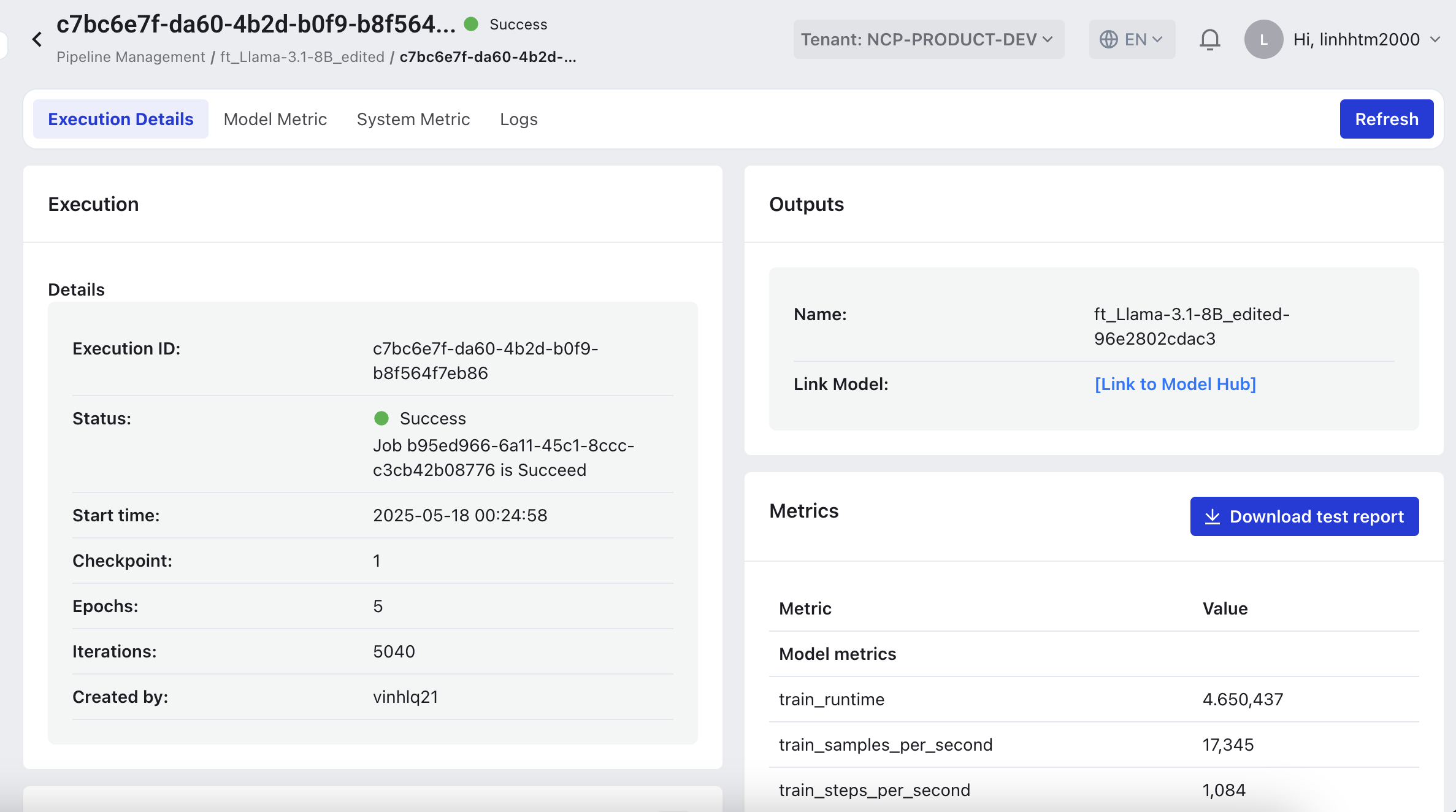The height and width of the screenshot is (812, 1456).
Task: Click the execution ID value c7bc6e7f-da60-4b2d-b0f9
Action: 485,361
